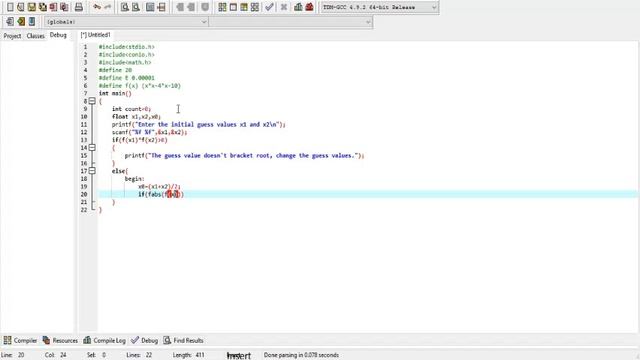640x360 pixels.
Task: Click the '#include<stdio.h>' code line
Action: tap(127, 47)
